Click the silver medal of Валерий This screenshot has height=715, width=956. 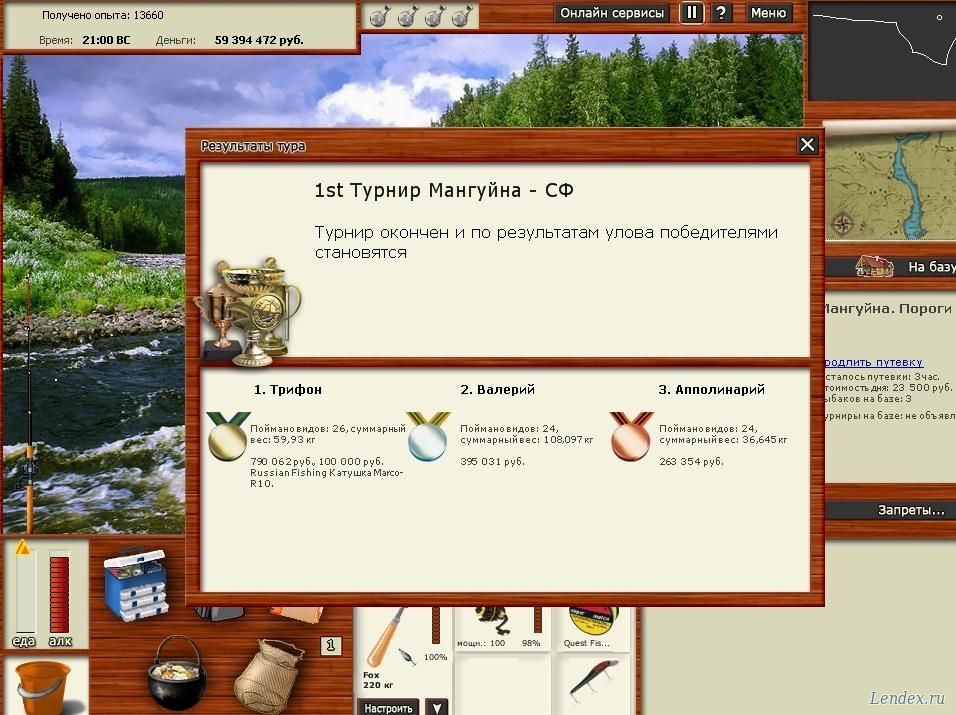pos(428,436)
